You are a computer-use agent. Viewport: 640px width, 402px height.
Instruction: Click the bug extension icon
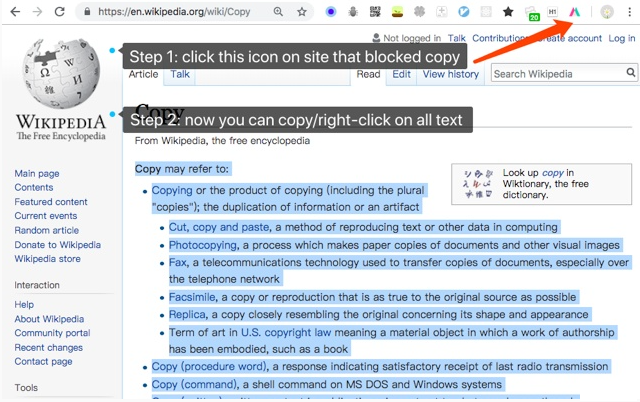coord(353,11)
